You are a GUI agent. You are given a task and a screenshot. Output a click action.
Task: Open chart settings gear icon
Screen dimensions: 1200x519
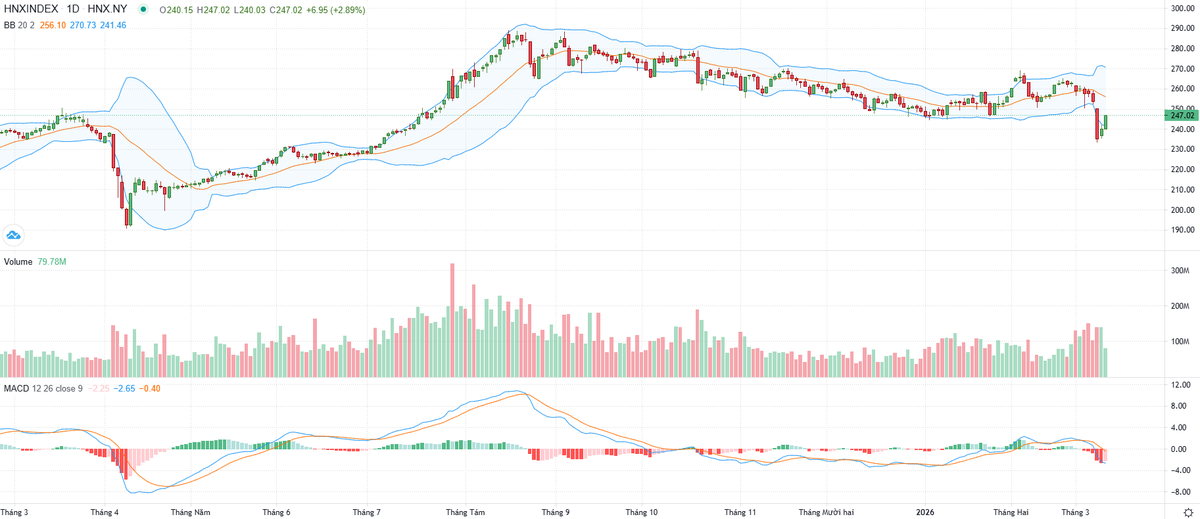[1187, 512]
